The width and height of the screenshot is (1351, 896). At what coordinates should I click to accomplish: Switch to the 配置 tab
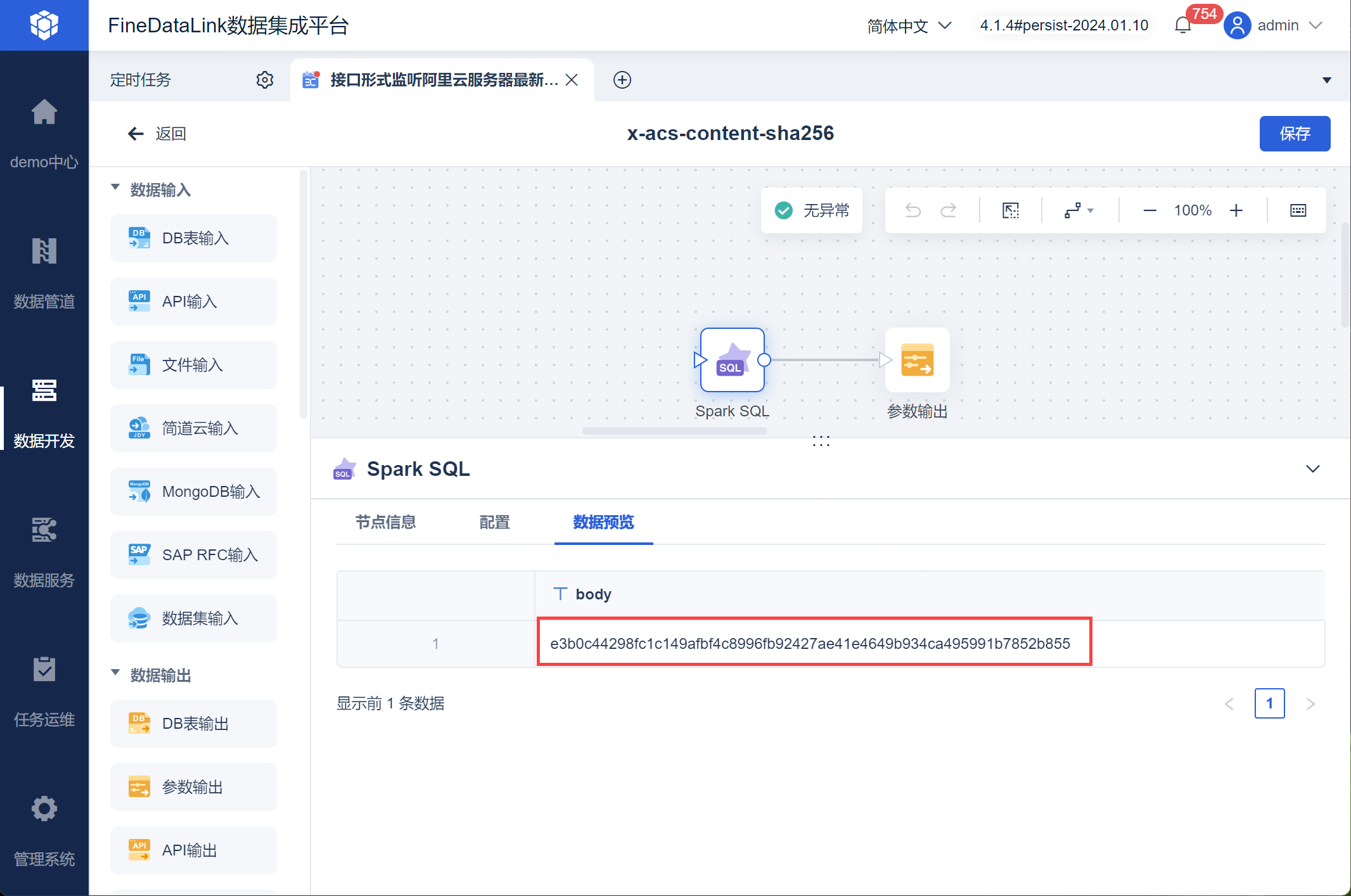494,522
